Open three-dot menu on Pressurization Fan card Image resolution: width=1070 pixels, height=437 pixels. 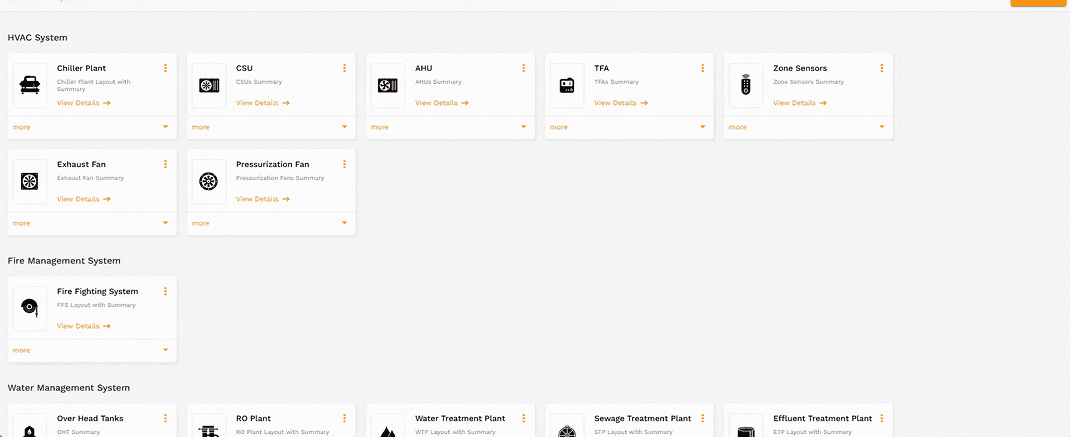click(345, 165)
